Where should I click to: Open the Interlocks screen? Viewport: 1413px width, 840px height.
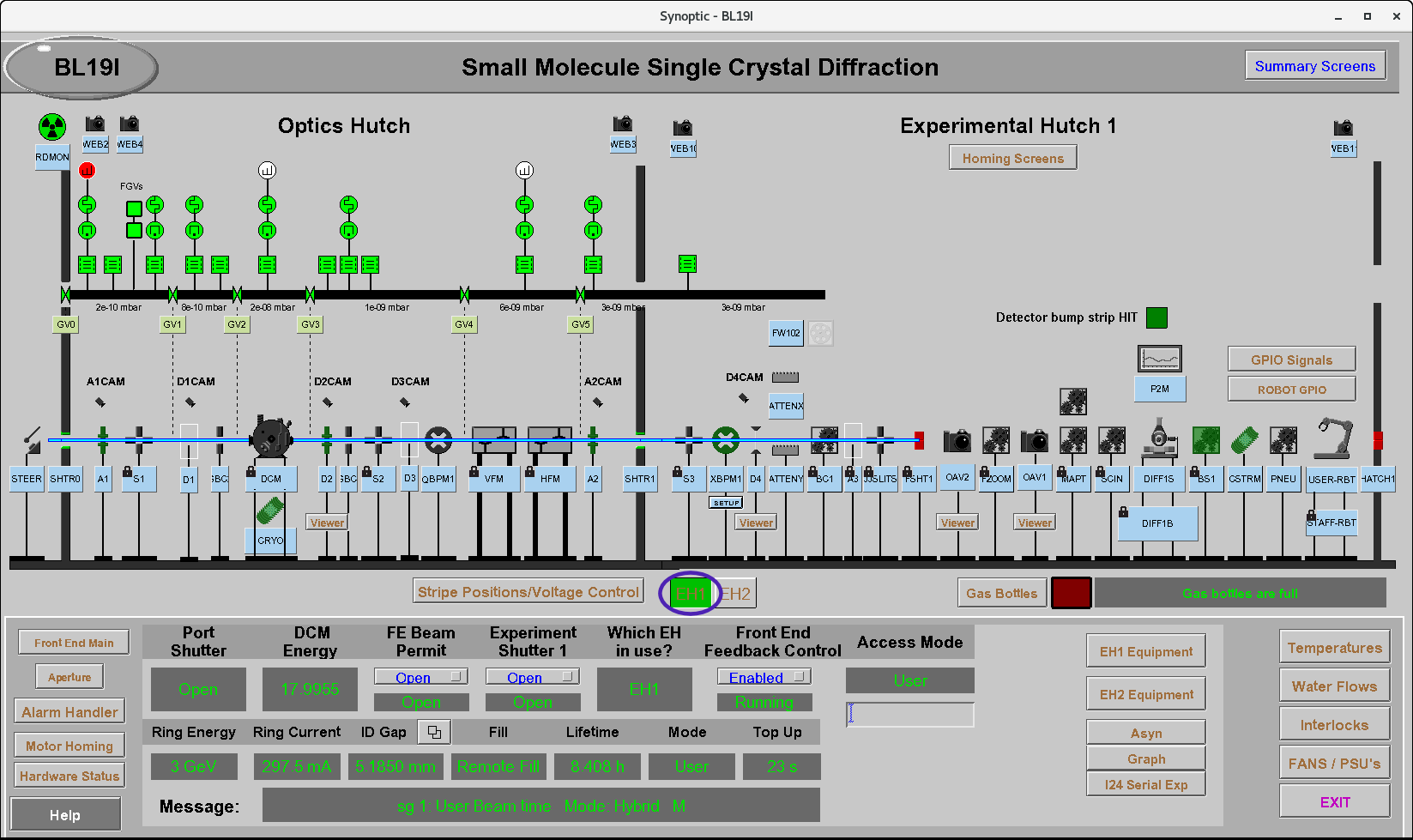click(1335, 725)
